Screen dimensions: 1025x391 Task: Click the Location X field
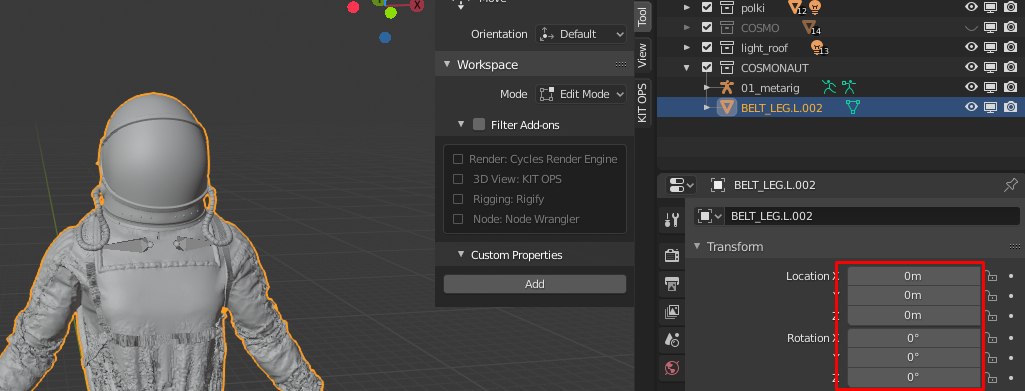coord(913,277)
